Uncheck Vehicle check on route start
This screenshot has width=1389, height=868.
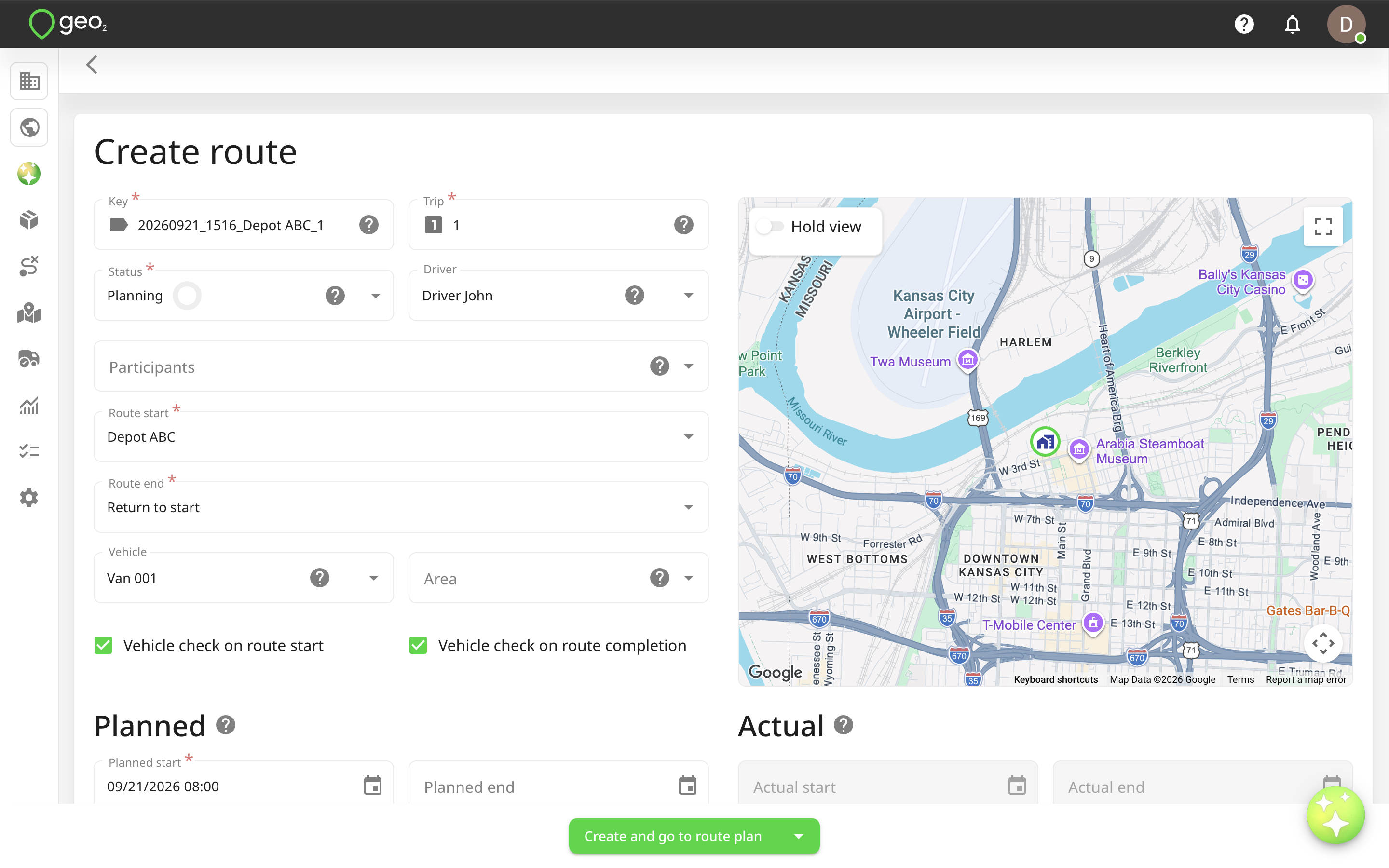coord(103,646)
